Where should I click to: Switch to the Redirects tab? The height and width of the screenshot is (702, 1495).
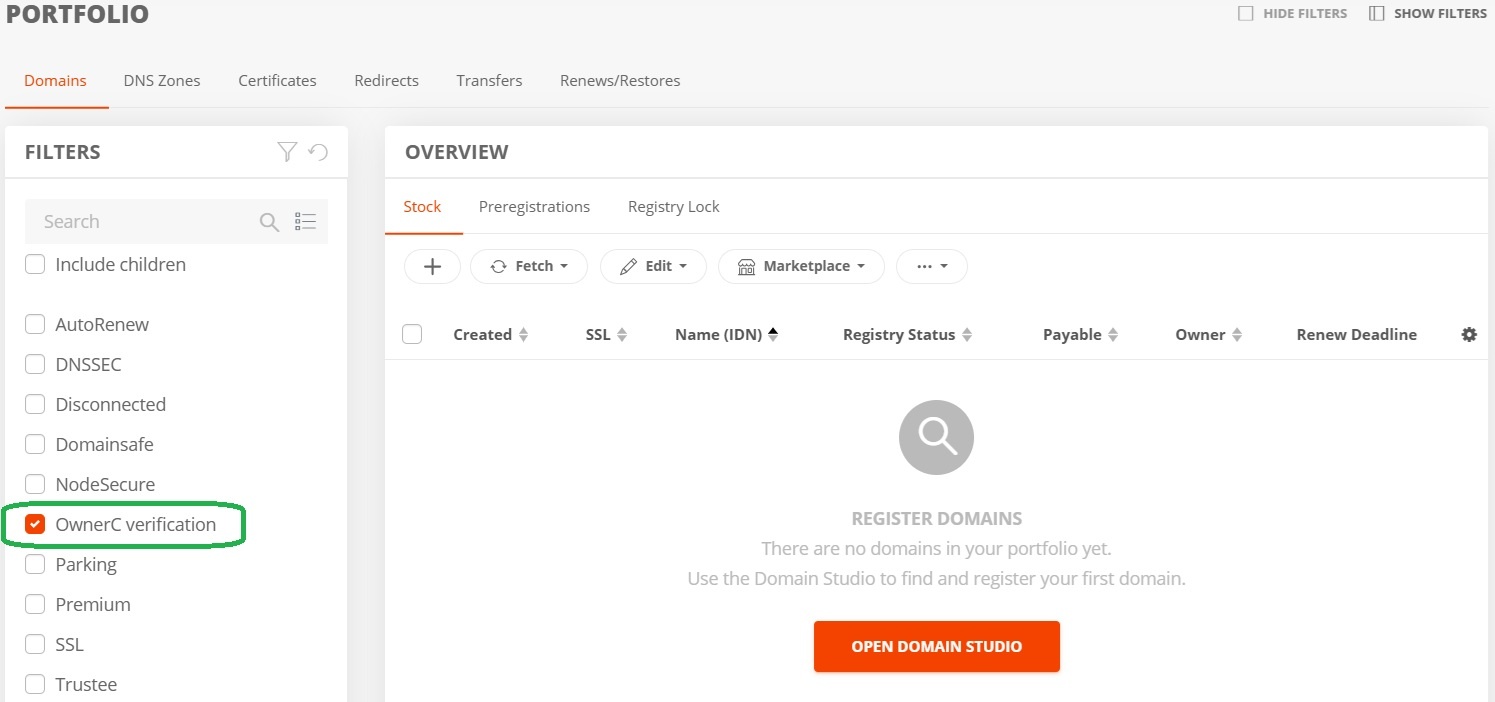pyautogui.click(x=386, y=81)
